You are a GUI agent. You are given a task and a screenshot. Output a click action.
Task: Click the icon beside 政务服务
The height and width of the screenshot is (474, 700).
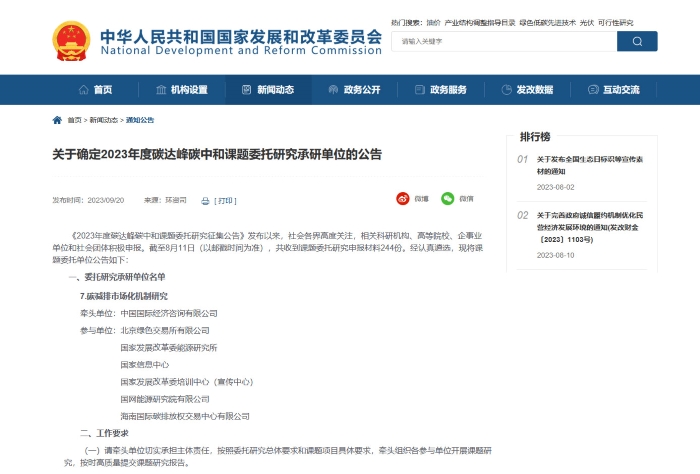coord(420,90)
